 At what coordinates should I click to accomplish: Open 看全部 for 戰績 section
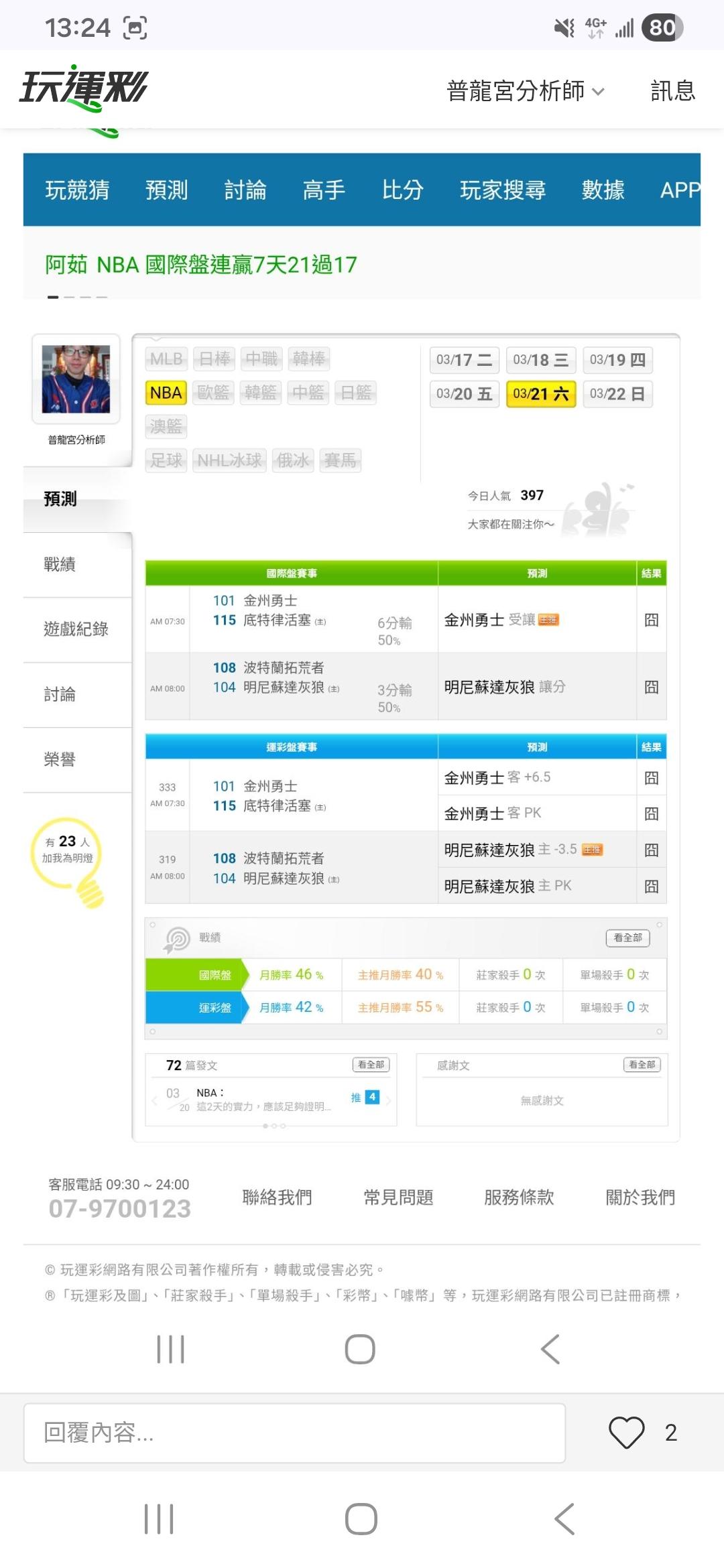click(628, 937)
